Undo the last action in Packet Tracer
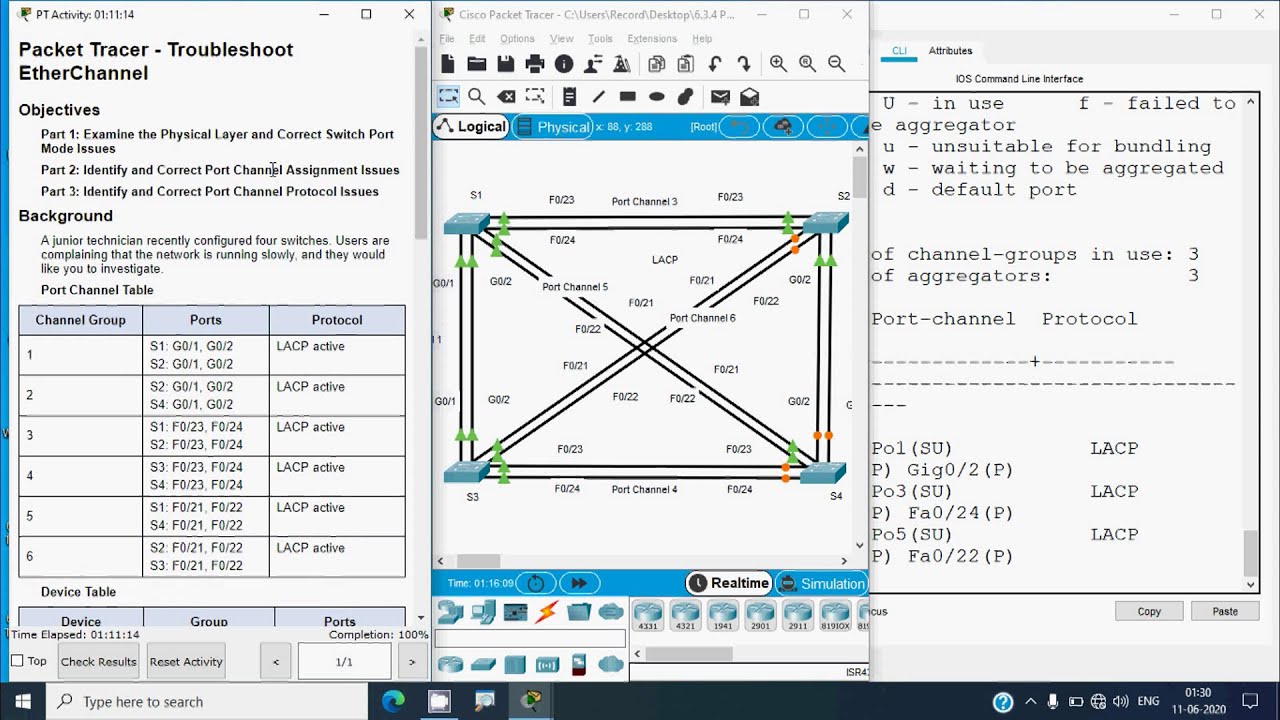The width and height of the screenshot is (1280, 720). (715, 64)
